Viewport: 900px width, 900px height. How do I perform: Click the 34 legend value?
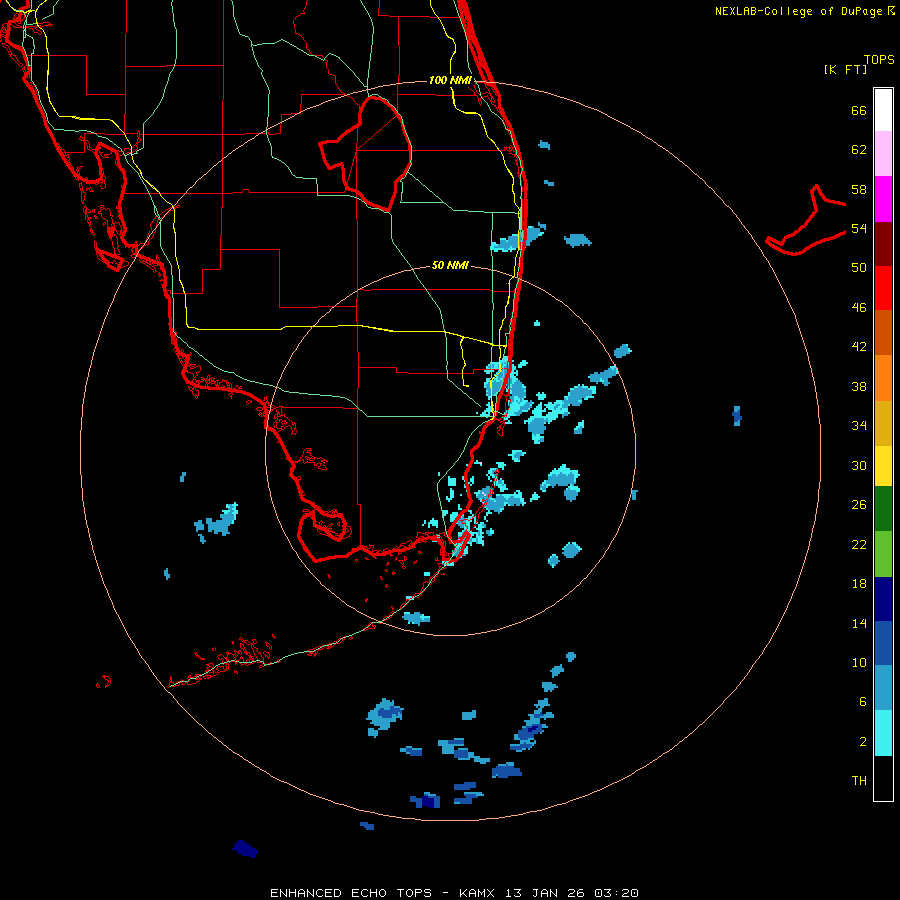[x=859, y=426]
